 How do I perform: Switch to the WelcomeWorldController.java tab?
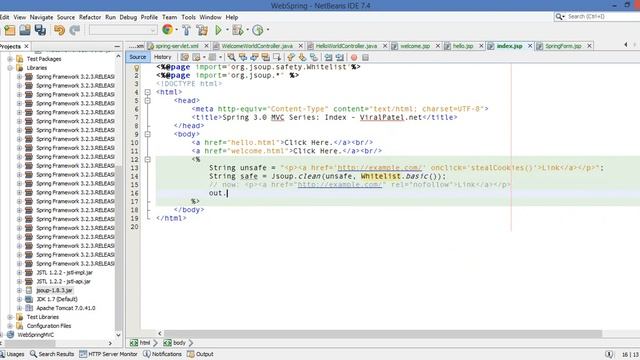pos(257,46)
